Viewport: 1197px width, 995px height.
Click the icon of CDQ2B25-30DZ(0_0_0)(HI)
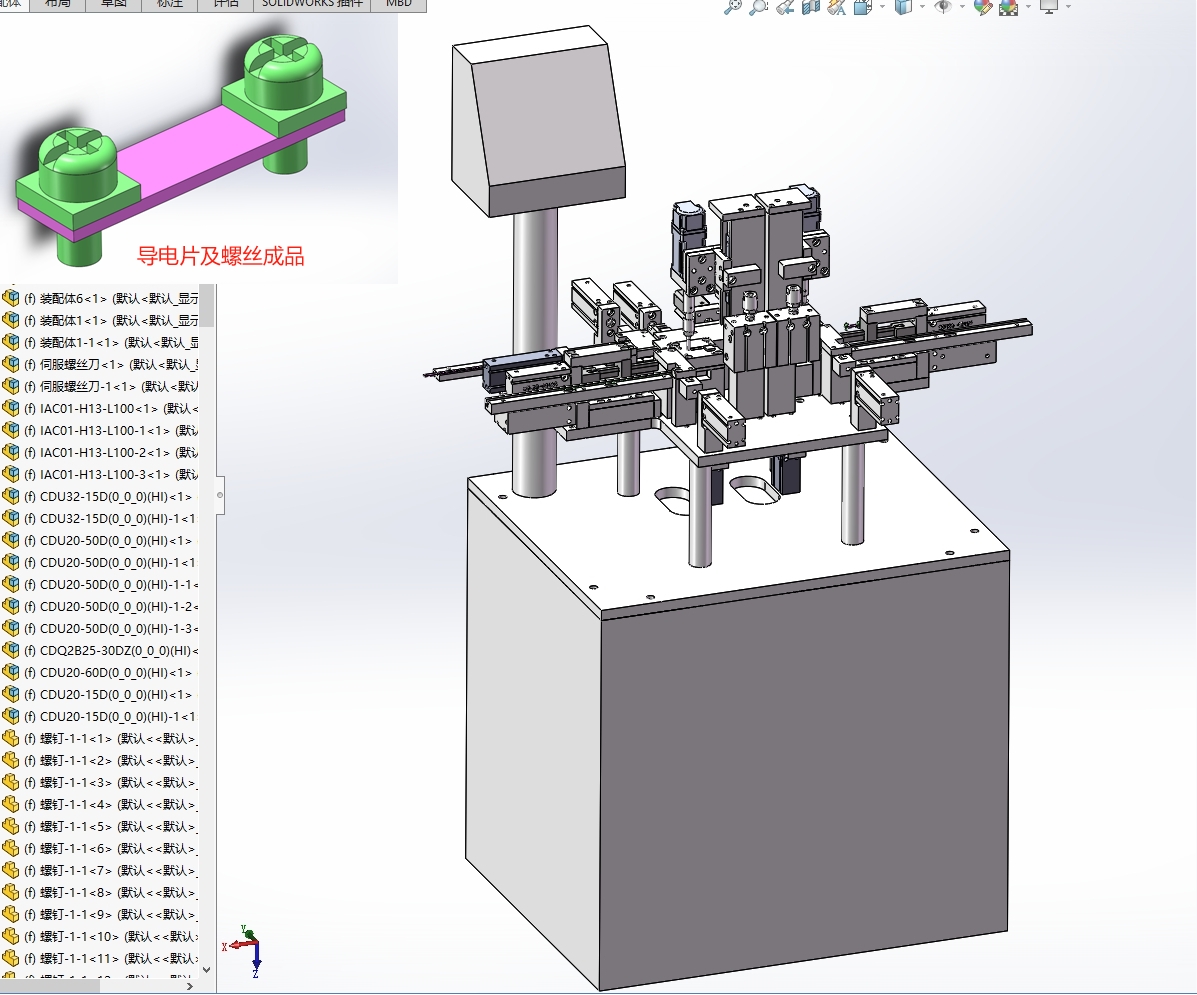pyautogui.click(x=11, y=651)
